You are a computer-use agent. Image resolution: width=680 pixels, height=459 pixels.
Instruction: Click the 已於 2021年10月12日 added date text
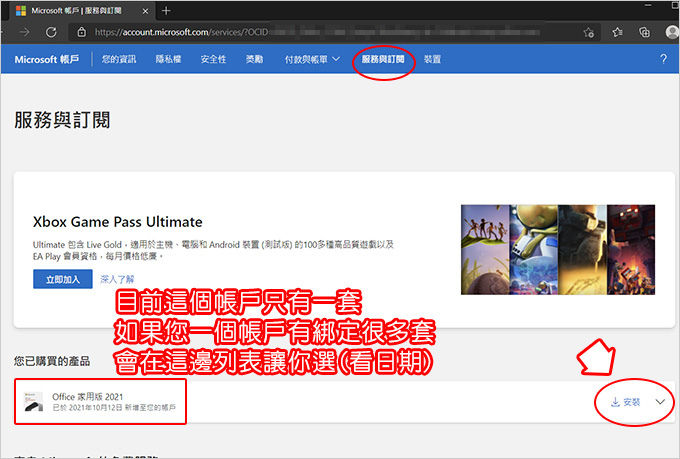114,408
